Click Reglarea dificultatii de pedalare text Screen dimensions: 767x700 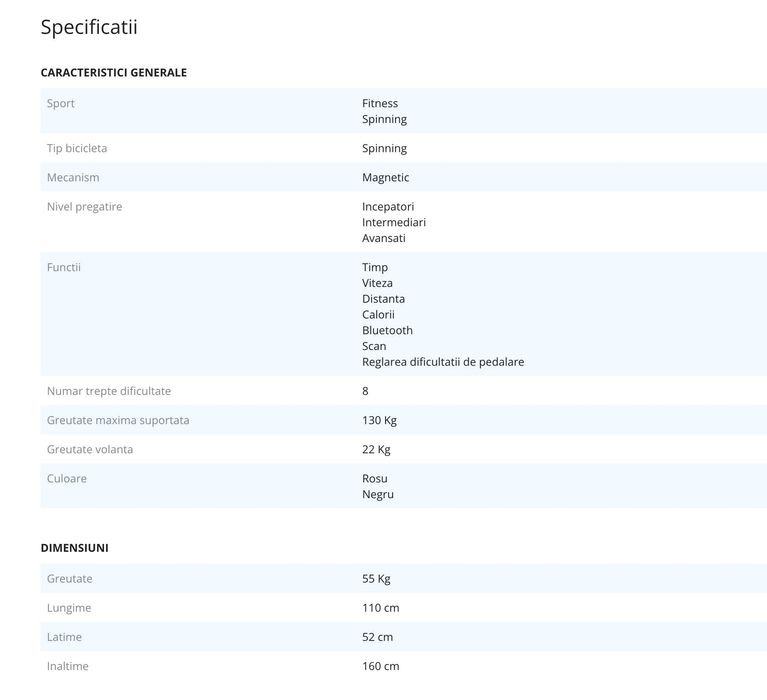tap(442, 362)
